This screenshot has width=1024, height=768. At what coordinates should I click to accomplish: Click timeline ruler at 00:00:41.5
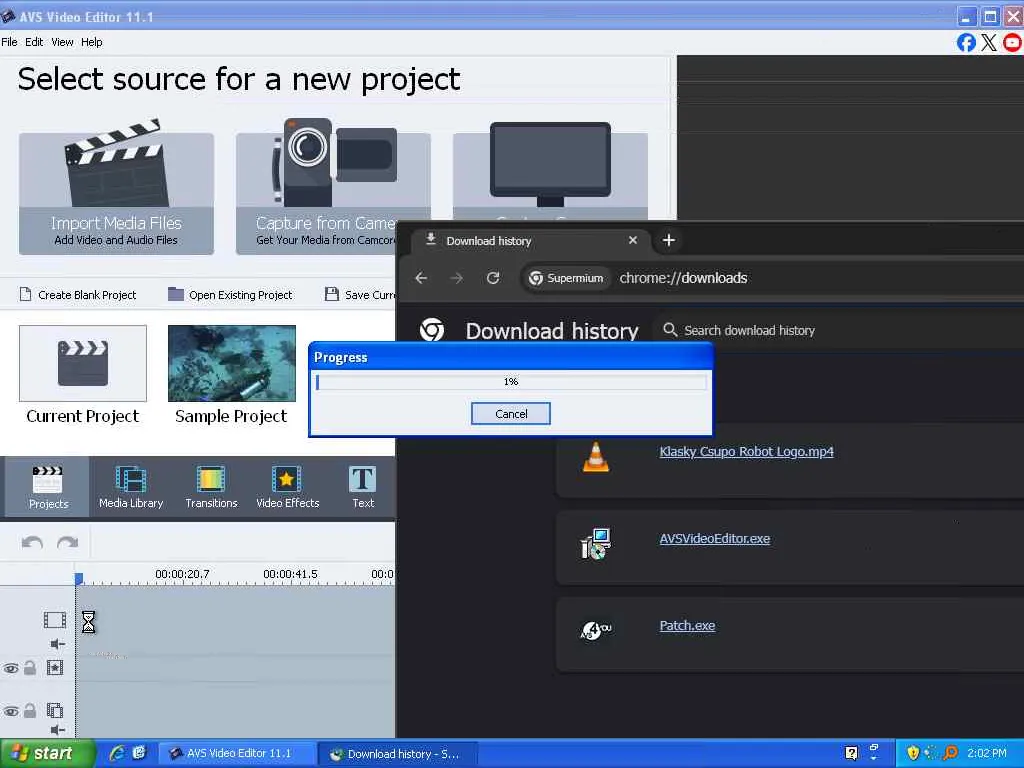coord(290,574)
